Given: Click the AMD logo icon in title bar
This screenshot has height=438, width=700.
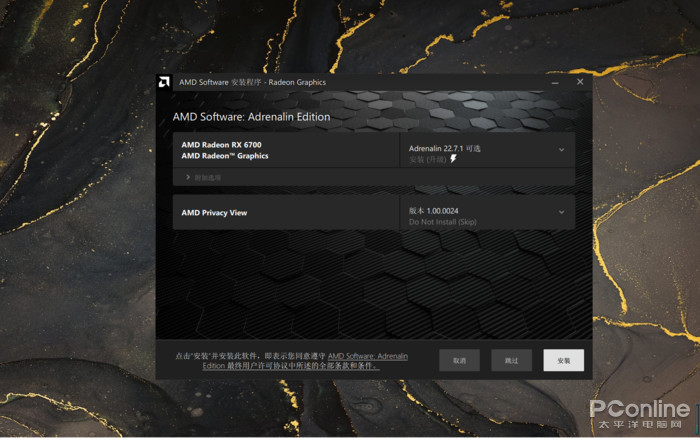Looking at the screenshot, I should pyautogui.click(x=164, y=82).
